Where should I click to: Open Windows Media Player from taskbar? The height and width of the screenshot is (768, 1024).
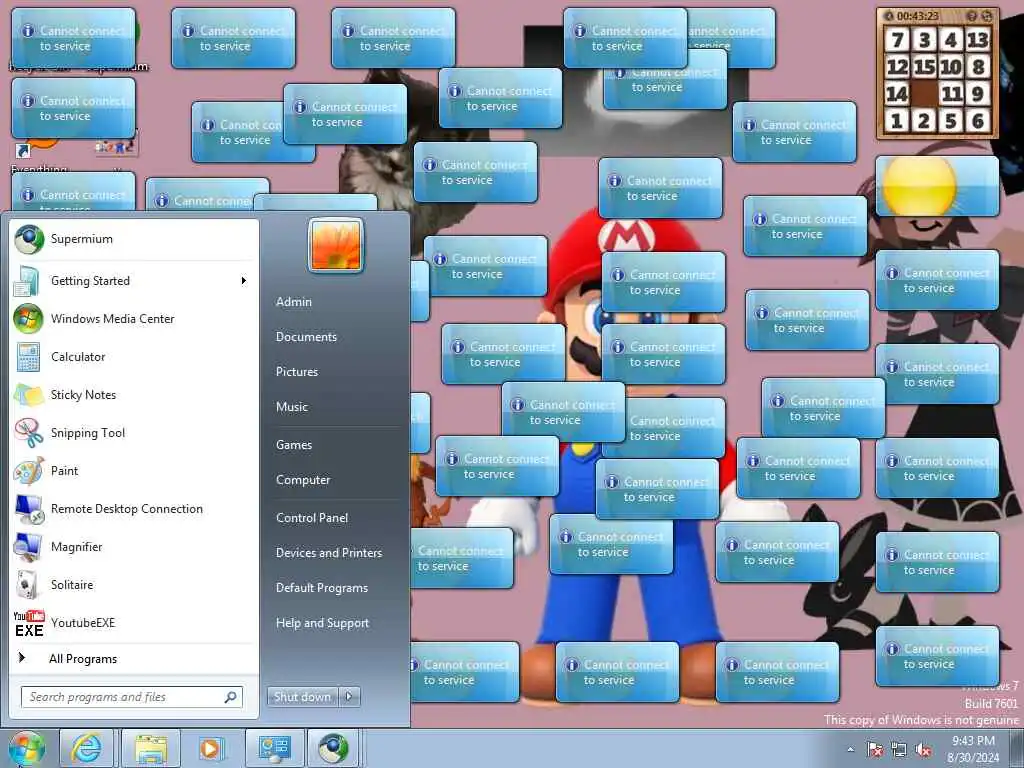click(x=211, y=748)
